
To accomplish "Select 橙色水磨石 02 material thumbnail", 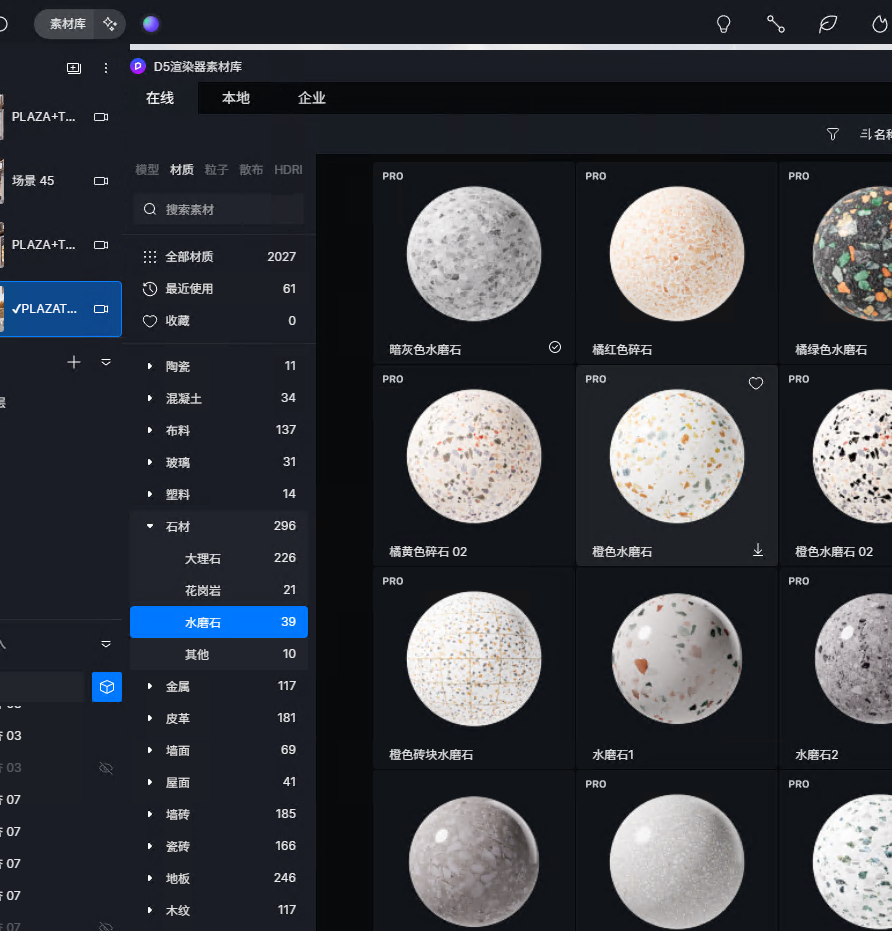I will (853, 457).
